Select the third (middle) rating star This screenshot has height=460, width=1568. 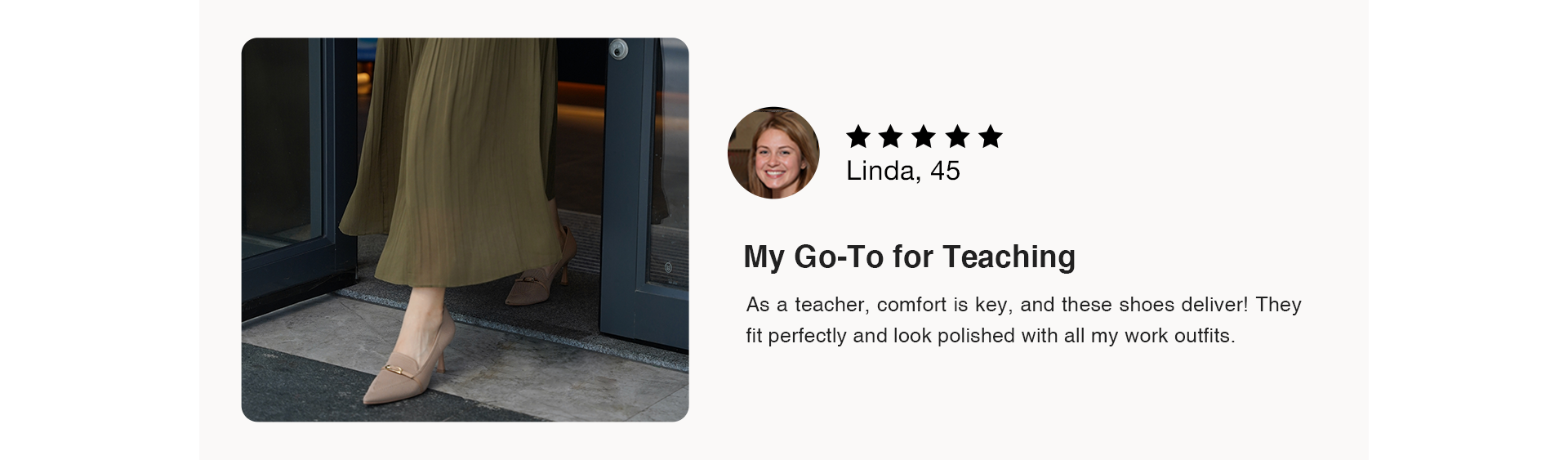click(924, 136)
